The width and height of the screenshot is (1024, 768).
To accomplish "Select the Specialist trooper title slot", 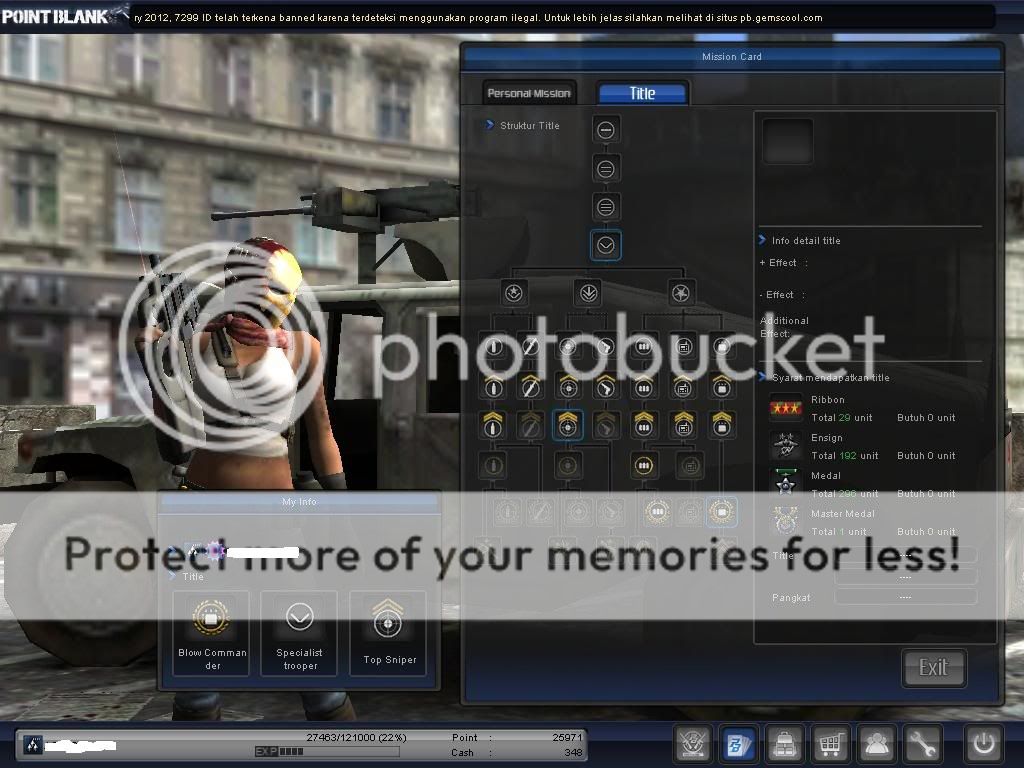I will (x=299, y=633).
